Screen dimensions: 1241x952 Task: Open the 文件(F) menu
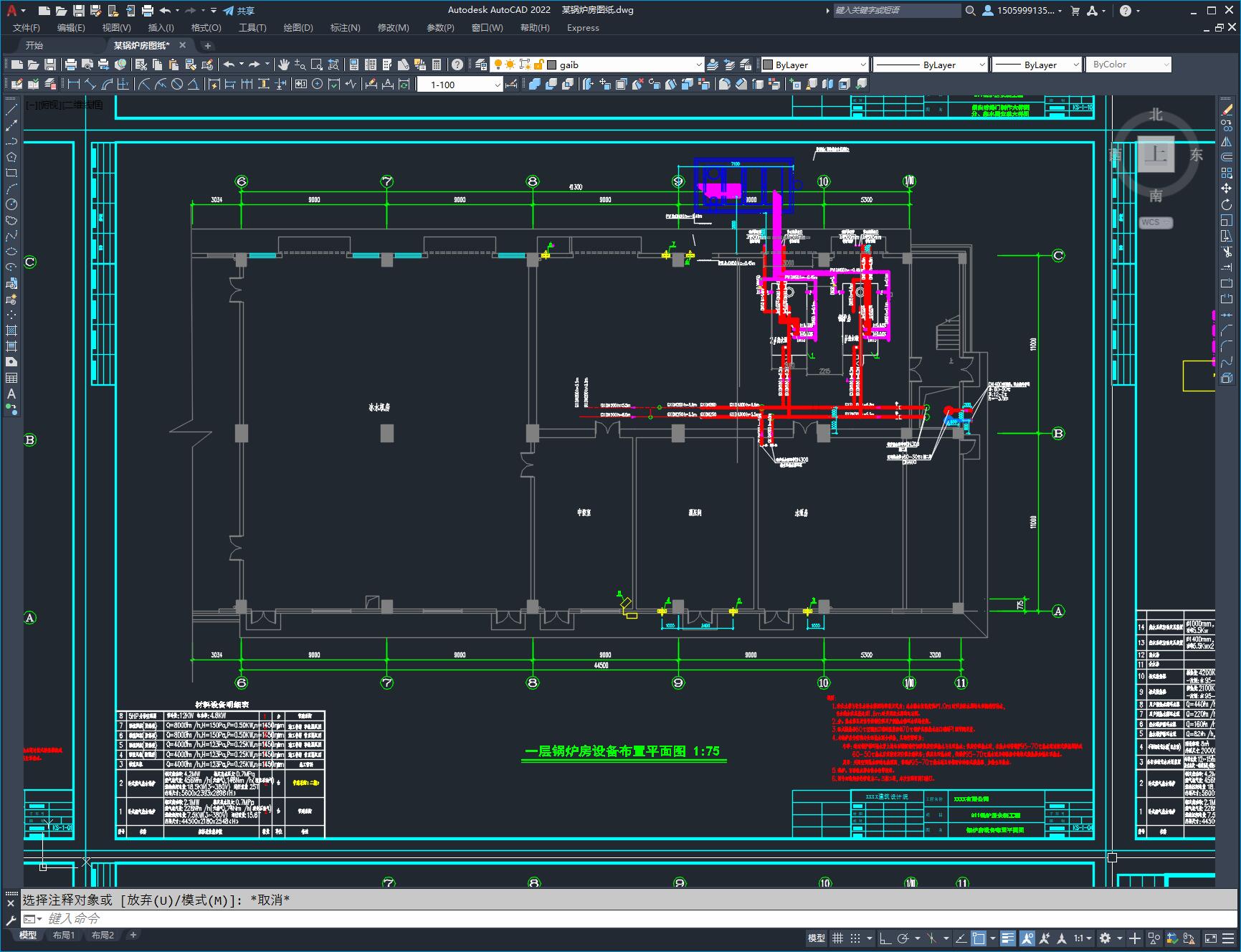(x=27, y=27)
